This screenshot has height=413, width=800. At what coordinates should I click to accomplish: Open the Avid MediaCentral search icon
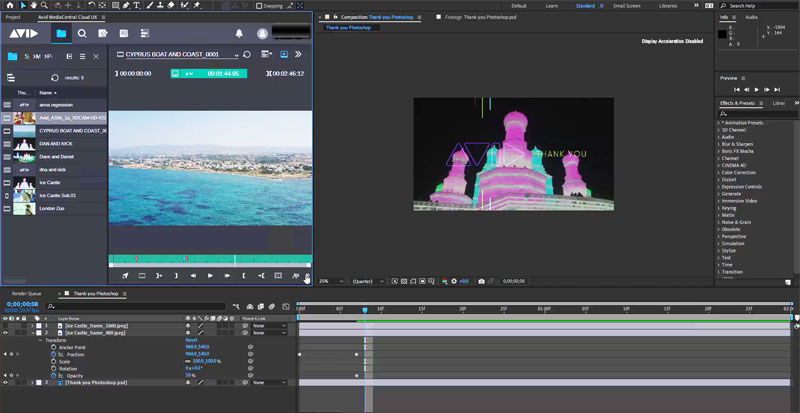tap(83, 33)
